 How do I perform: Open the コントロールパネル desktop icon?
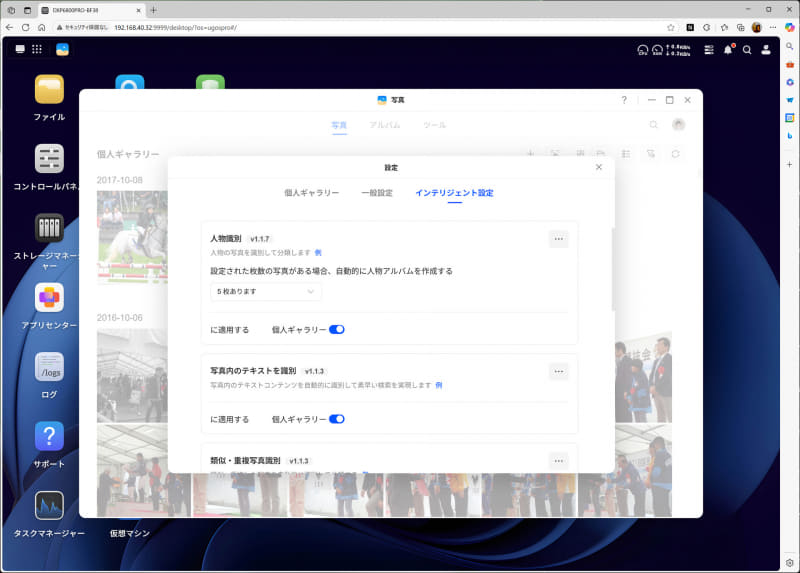pyautogui.click(x=49, y=159)
